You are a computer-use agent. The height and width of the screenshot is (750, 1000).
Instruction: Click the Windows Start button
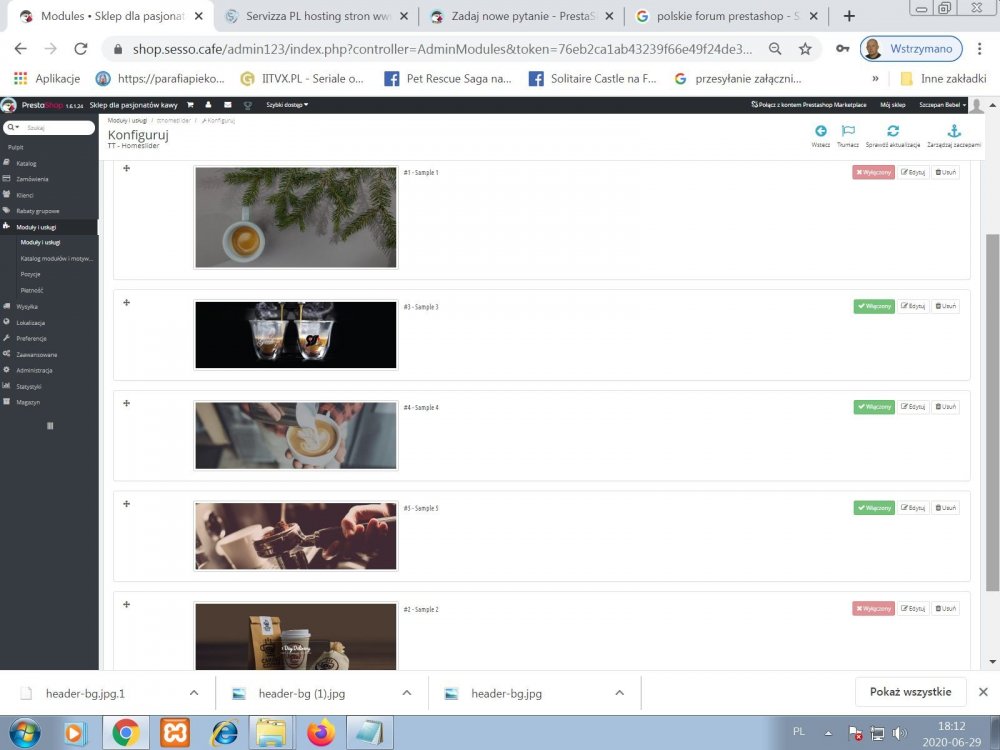pyautogui.click(x=24, y=733)
